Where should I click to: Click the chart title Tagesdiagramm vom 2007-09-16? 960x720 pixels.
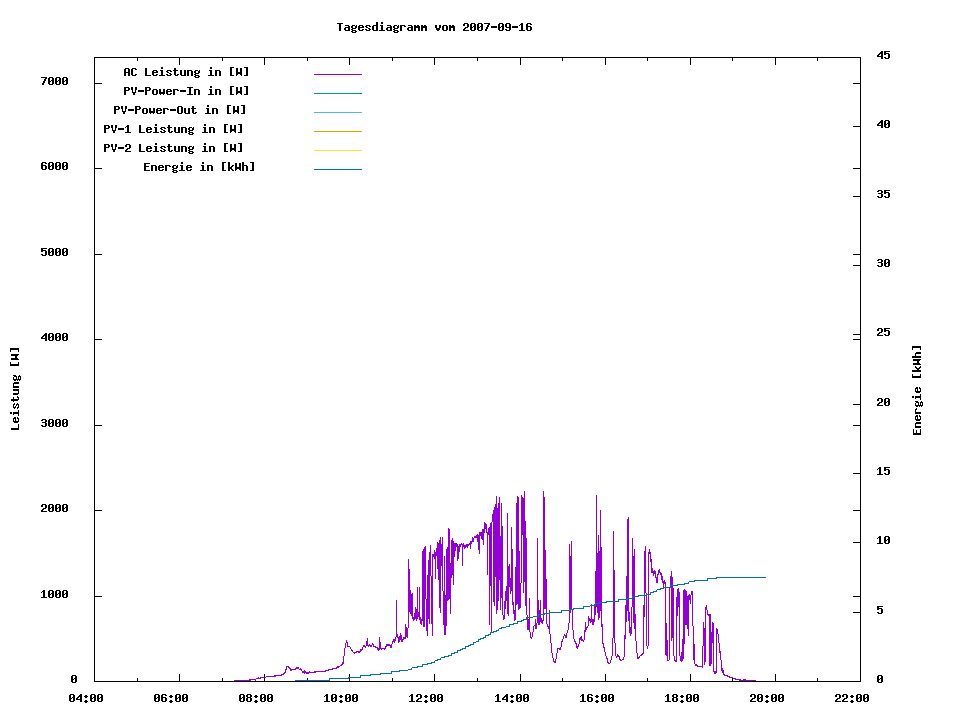(x=434, y=27)
